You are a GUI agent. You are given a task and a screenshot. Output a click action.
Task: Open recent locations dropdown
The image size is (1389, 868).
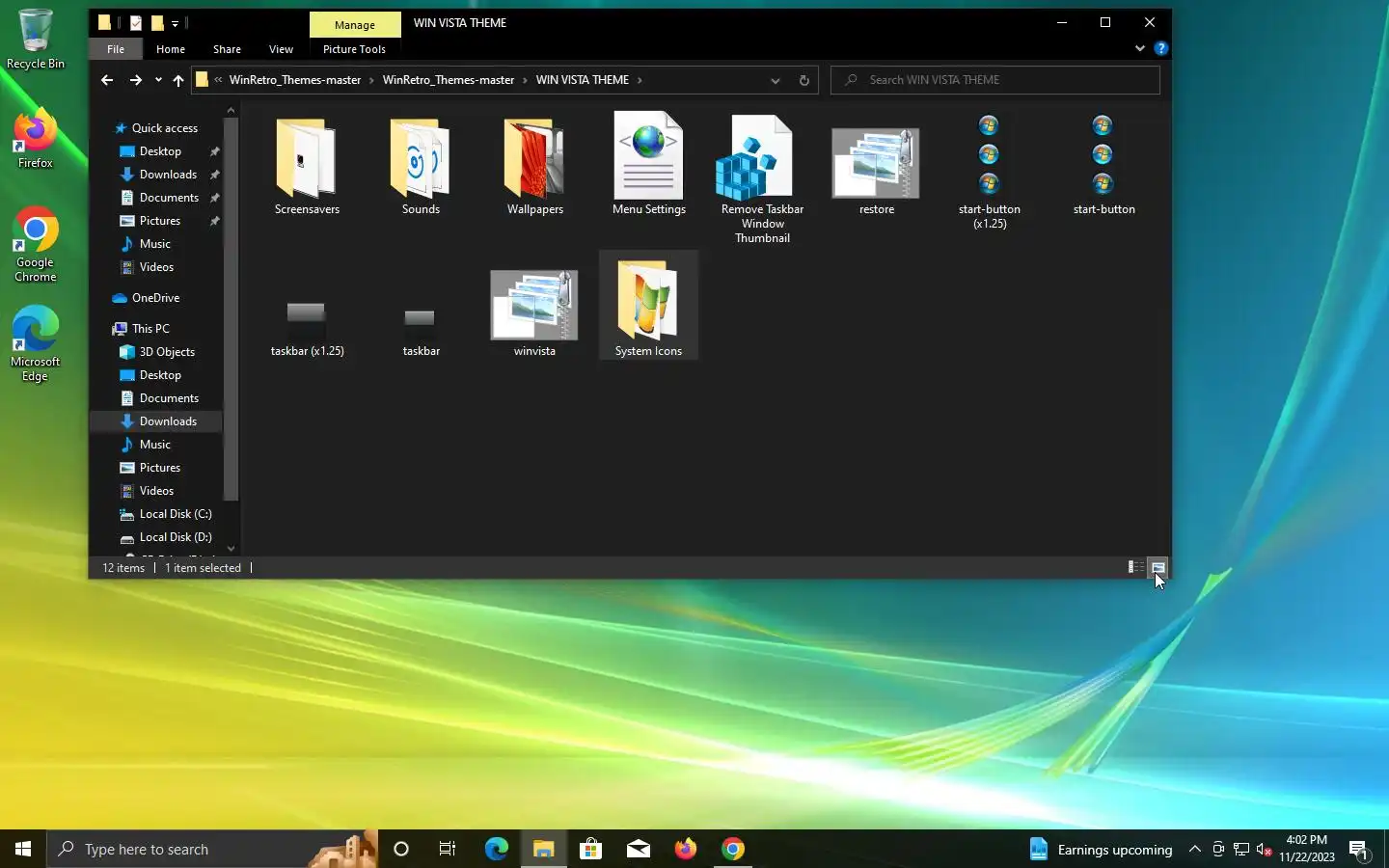158,80
